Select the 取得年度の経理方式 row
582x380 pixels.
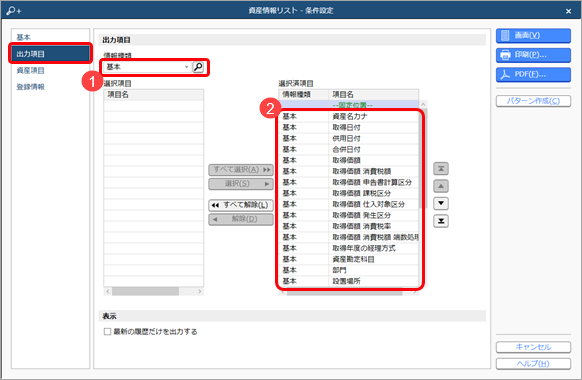point(349,248)
